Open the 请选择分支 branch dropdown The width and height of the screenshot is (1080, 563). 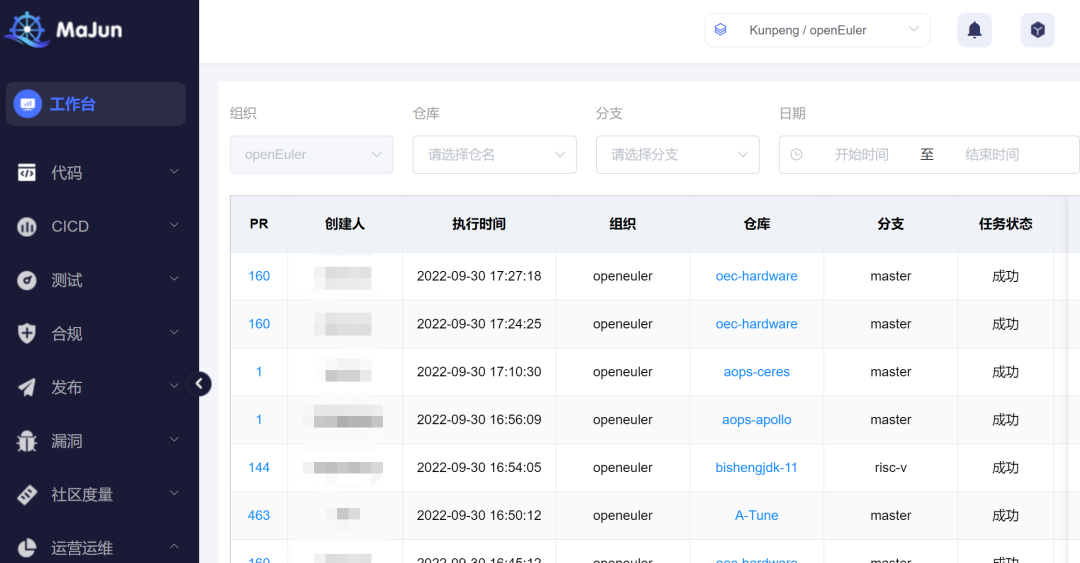(x=678, y=154)
